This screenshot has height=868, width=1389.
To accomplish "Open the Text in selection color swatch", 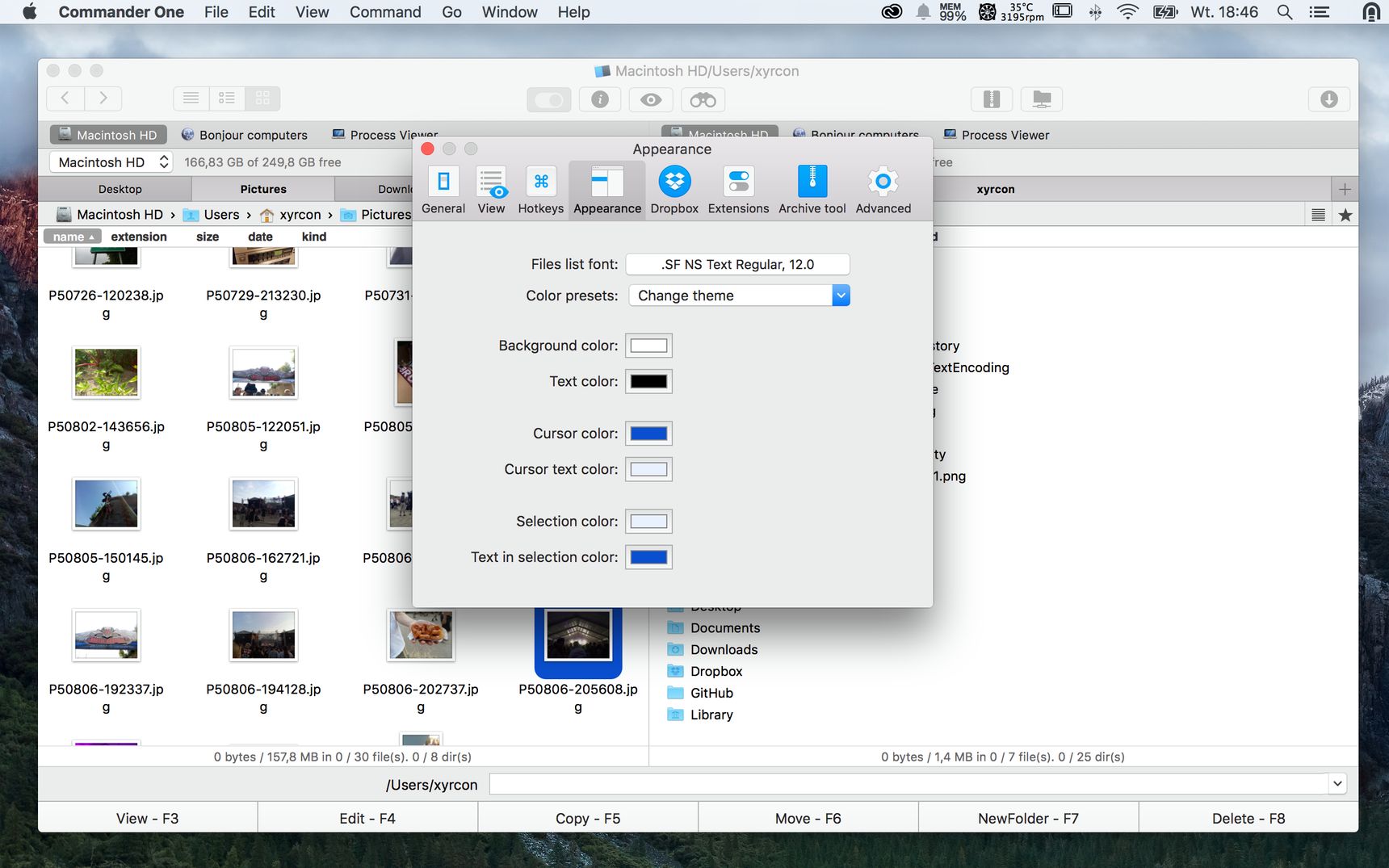I will pyautogui.click(x=648, y=557).
